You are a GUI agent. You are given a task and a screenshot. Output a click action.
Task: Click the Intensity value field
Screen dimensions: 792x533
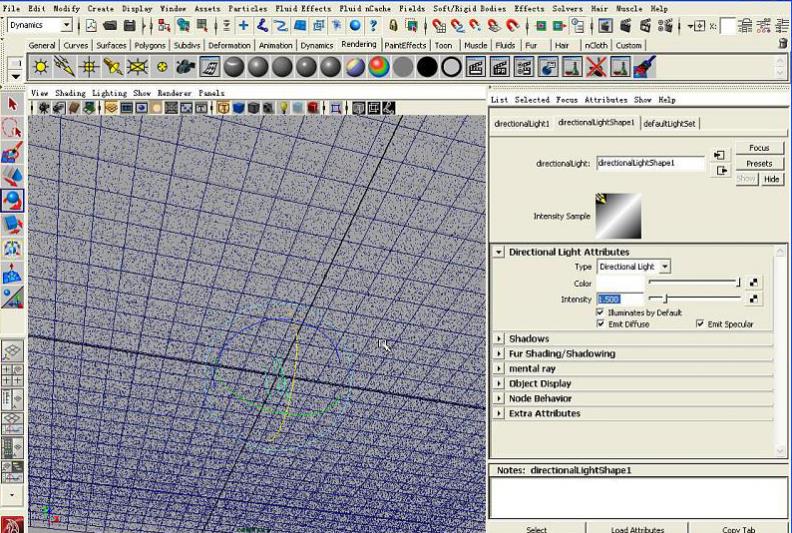(x=620, y=299)
